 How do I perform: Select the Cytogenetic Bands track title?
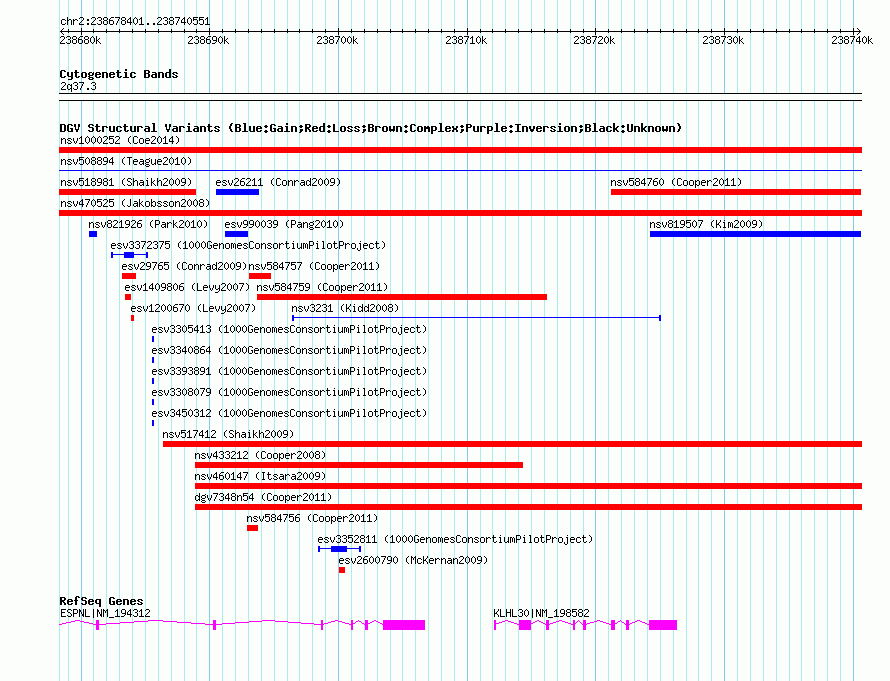pos(119,74)
